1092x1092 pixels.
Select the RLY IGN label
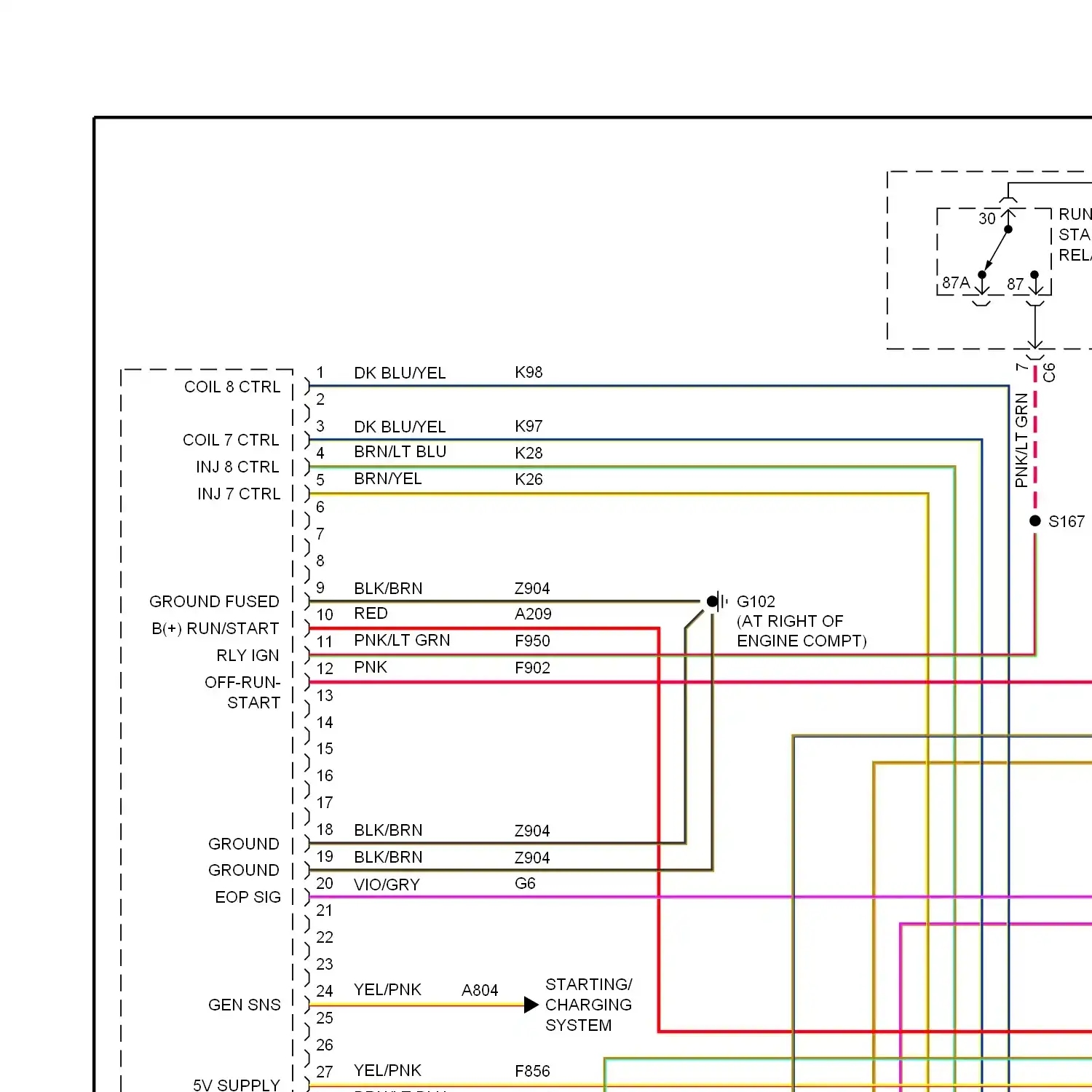click(x=248, y=655)
